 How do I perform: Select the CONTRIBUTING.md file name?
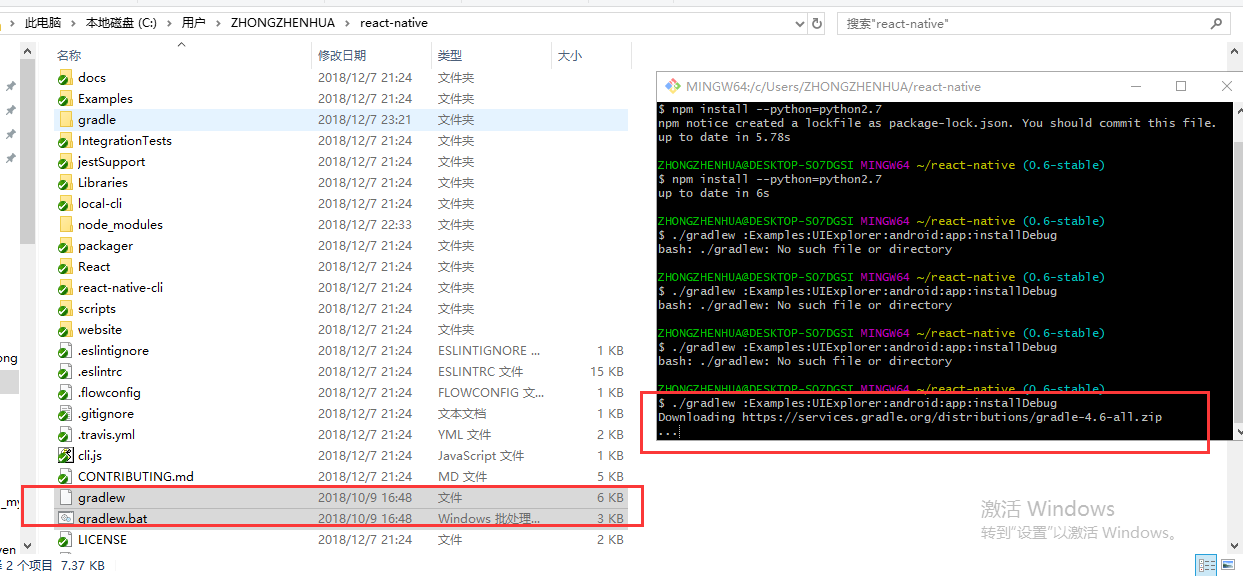click(136, 477)
